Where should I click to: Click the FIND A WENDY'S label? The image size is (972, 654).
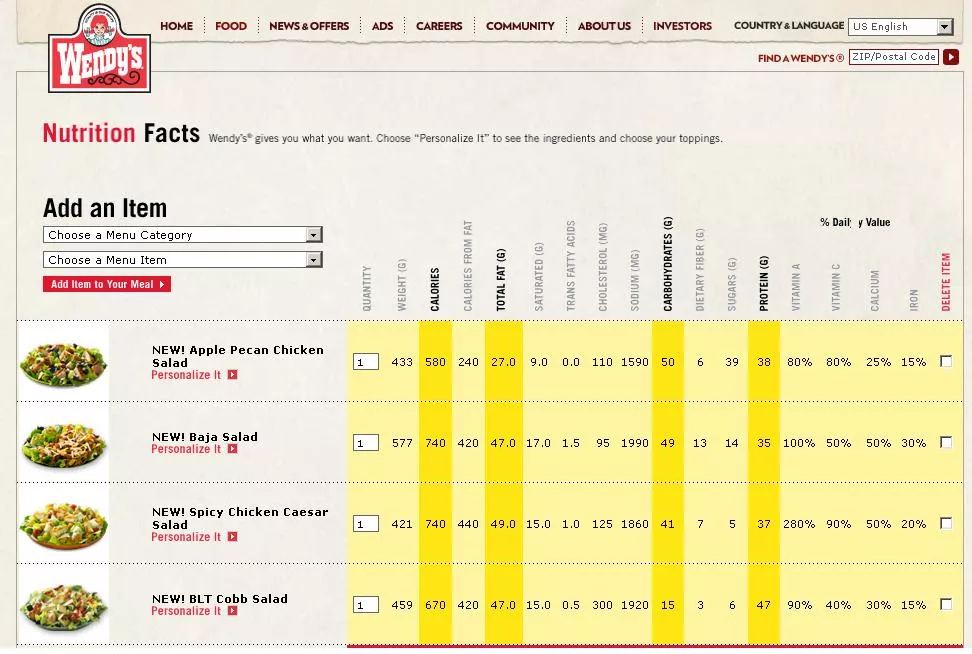pos(800,58)
